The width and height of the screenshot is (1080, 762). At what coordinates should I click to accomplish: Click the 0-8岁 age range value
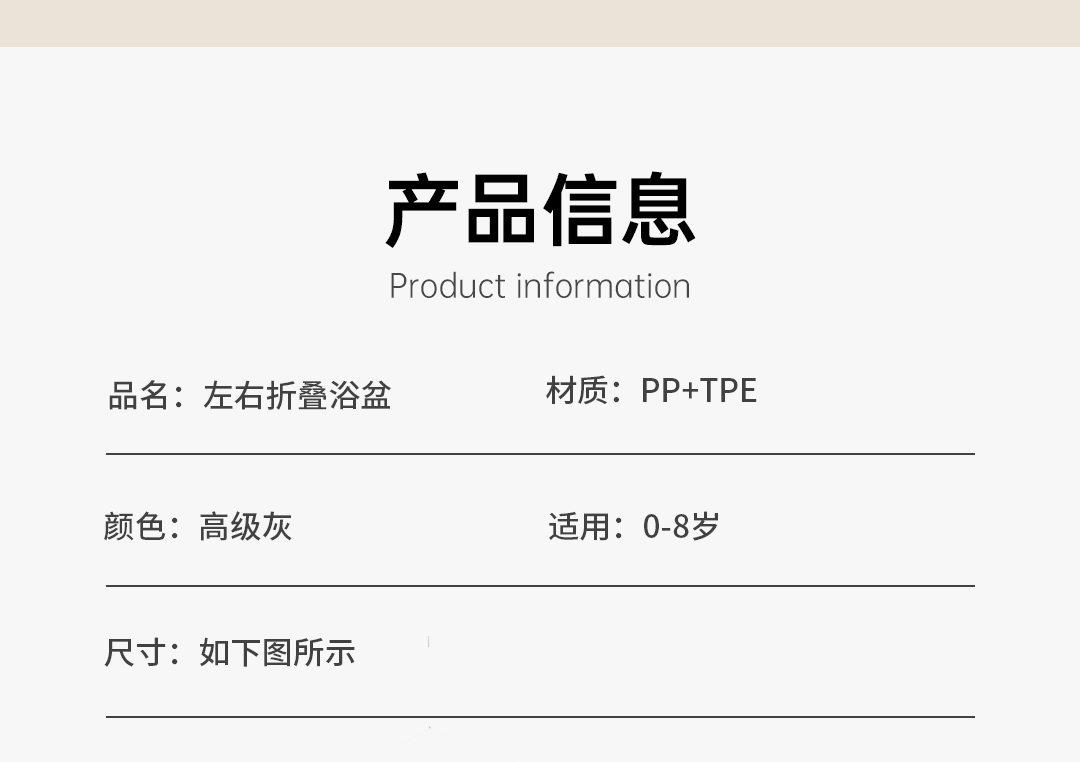[x=681, y=526]
